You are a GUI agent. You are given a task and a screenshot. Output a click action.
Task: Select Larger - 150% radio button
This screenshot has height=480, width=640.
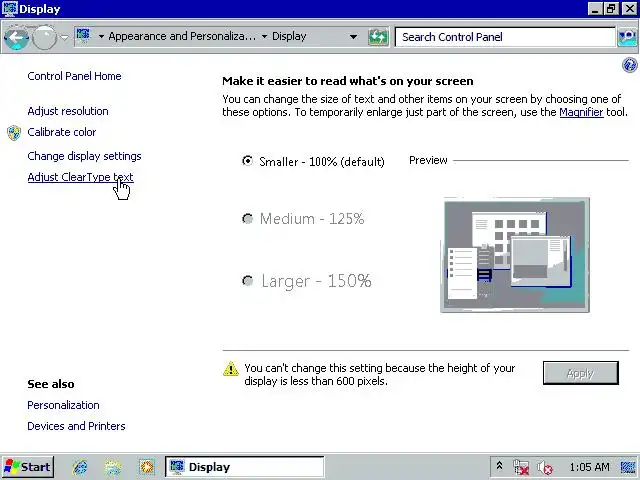[x=247, y=281]
